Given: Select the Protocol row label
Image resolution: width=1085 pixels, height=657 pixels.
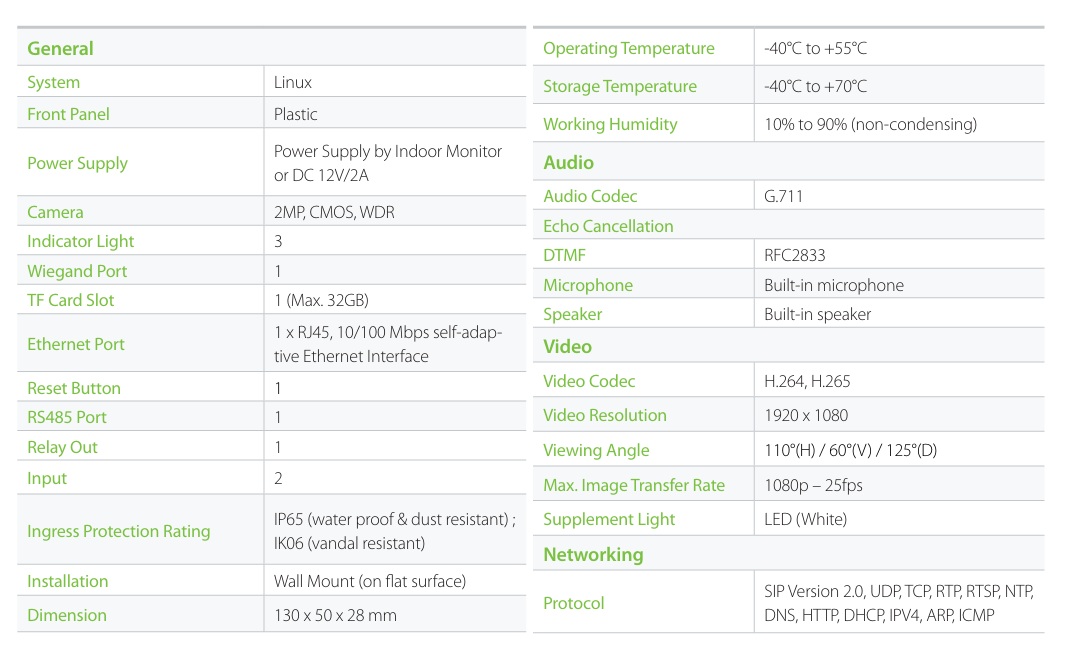Looking at the screenshot, I should (574, 603).
